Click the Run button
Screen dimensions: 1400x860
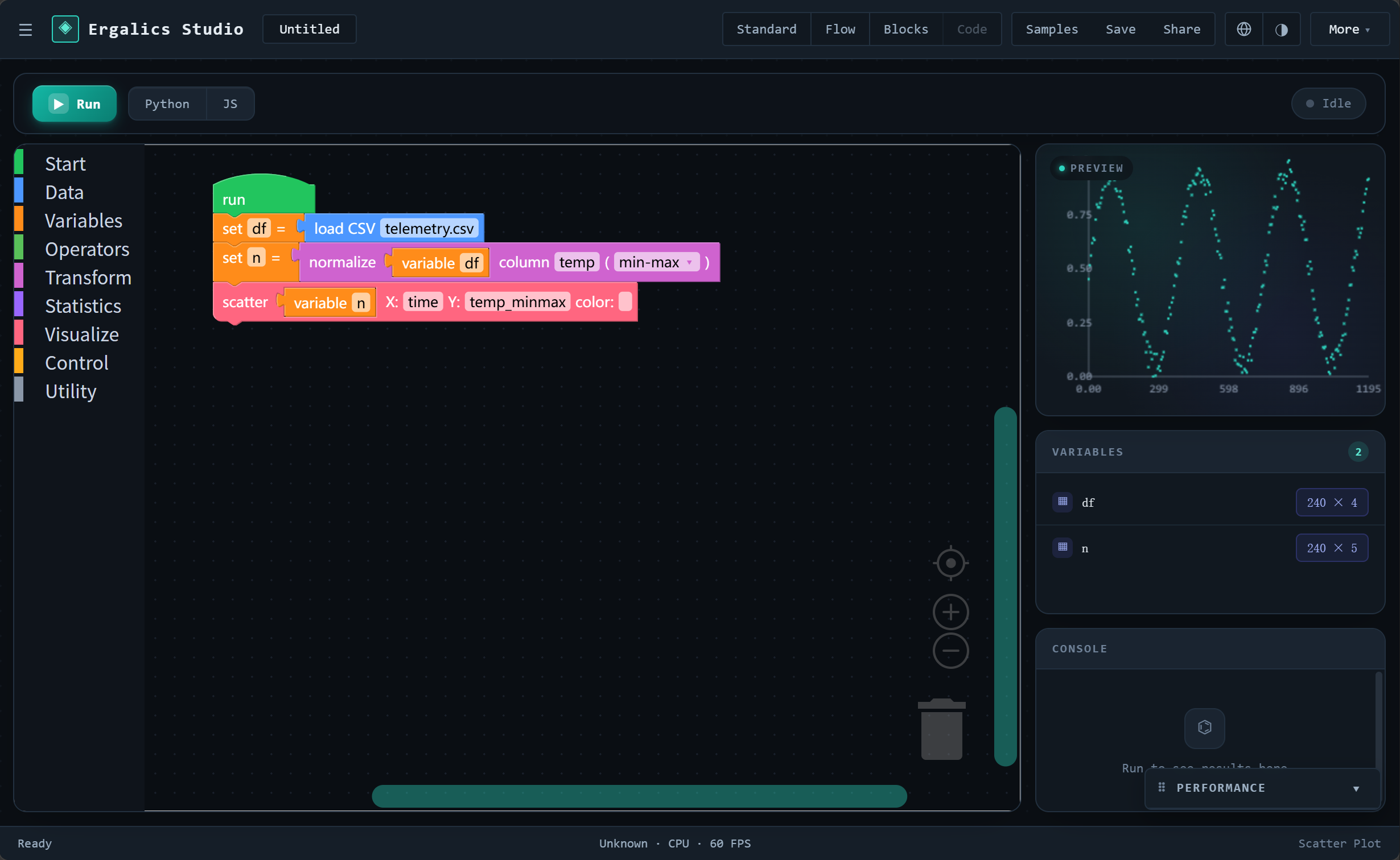[x=75, y=104]
